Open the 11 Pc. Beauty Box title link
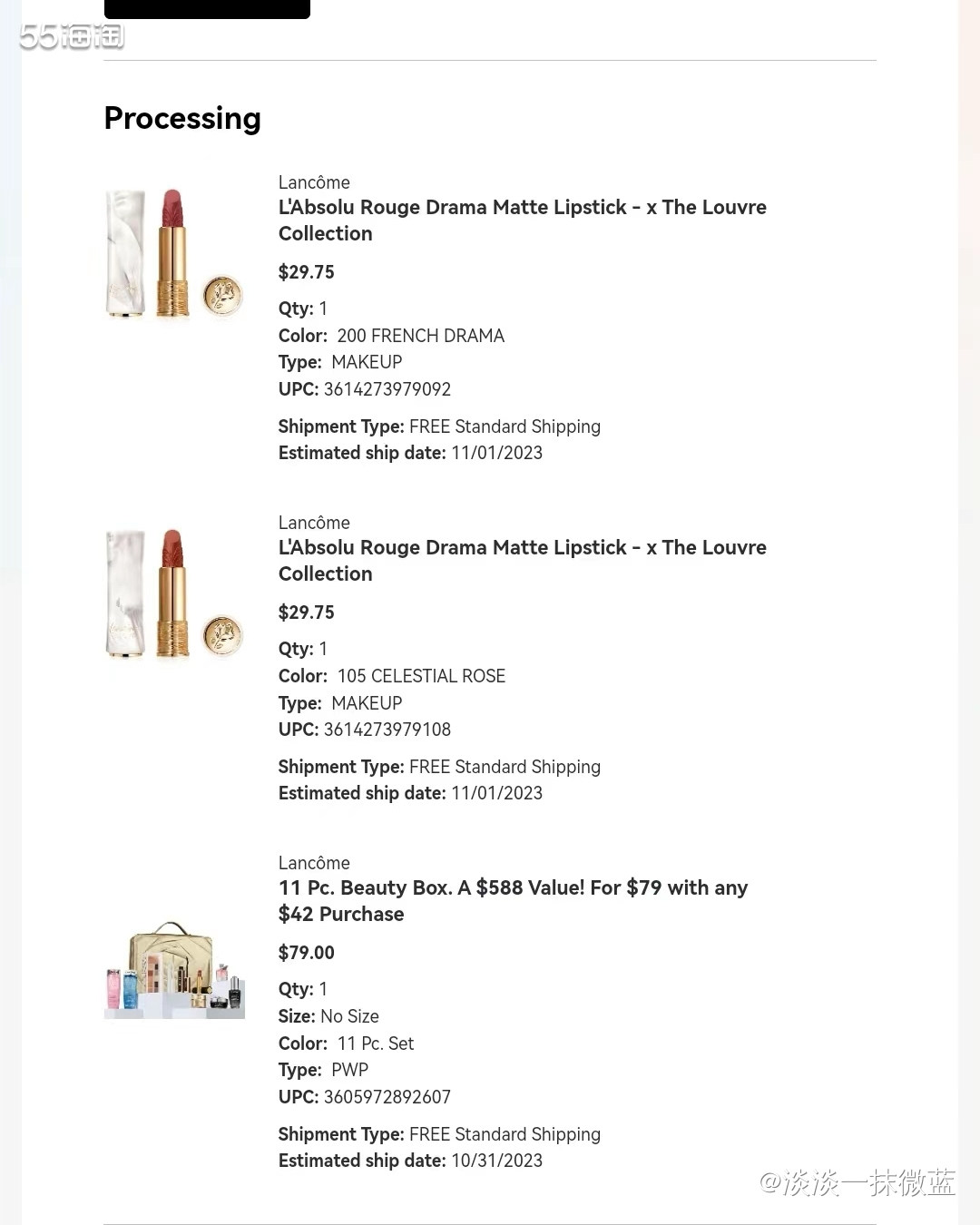 513,900
